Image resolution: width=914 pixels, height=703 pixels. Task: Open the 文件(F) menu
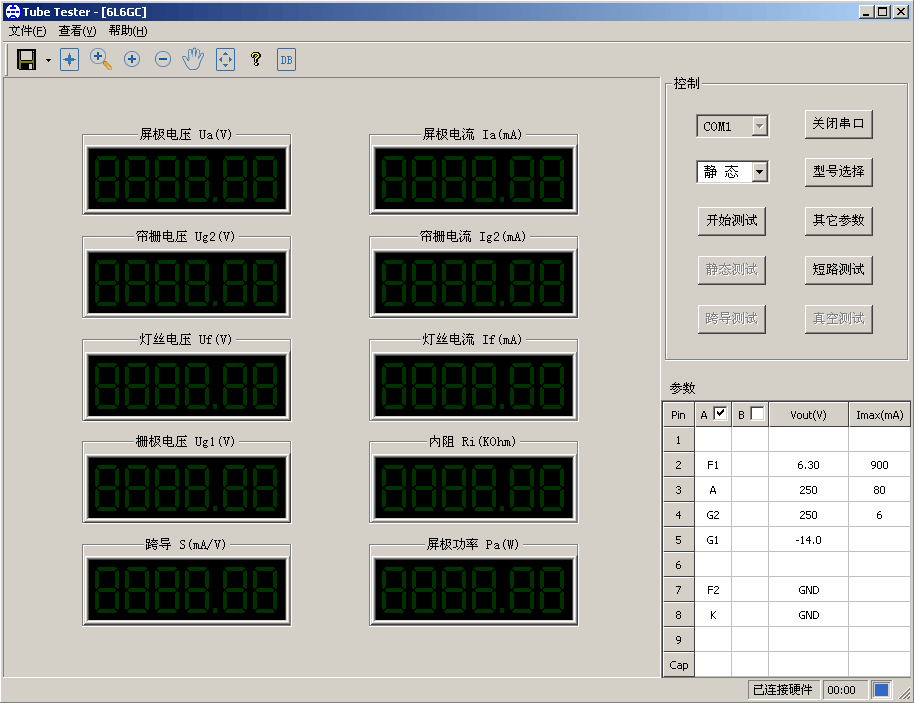point(27,31)
